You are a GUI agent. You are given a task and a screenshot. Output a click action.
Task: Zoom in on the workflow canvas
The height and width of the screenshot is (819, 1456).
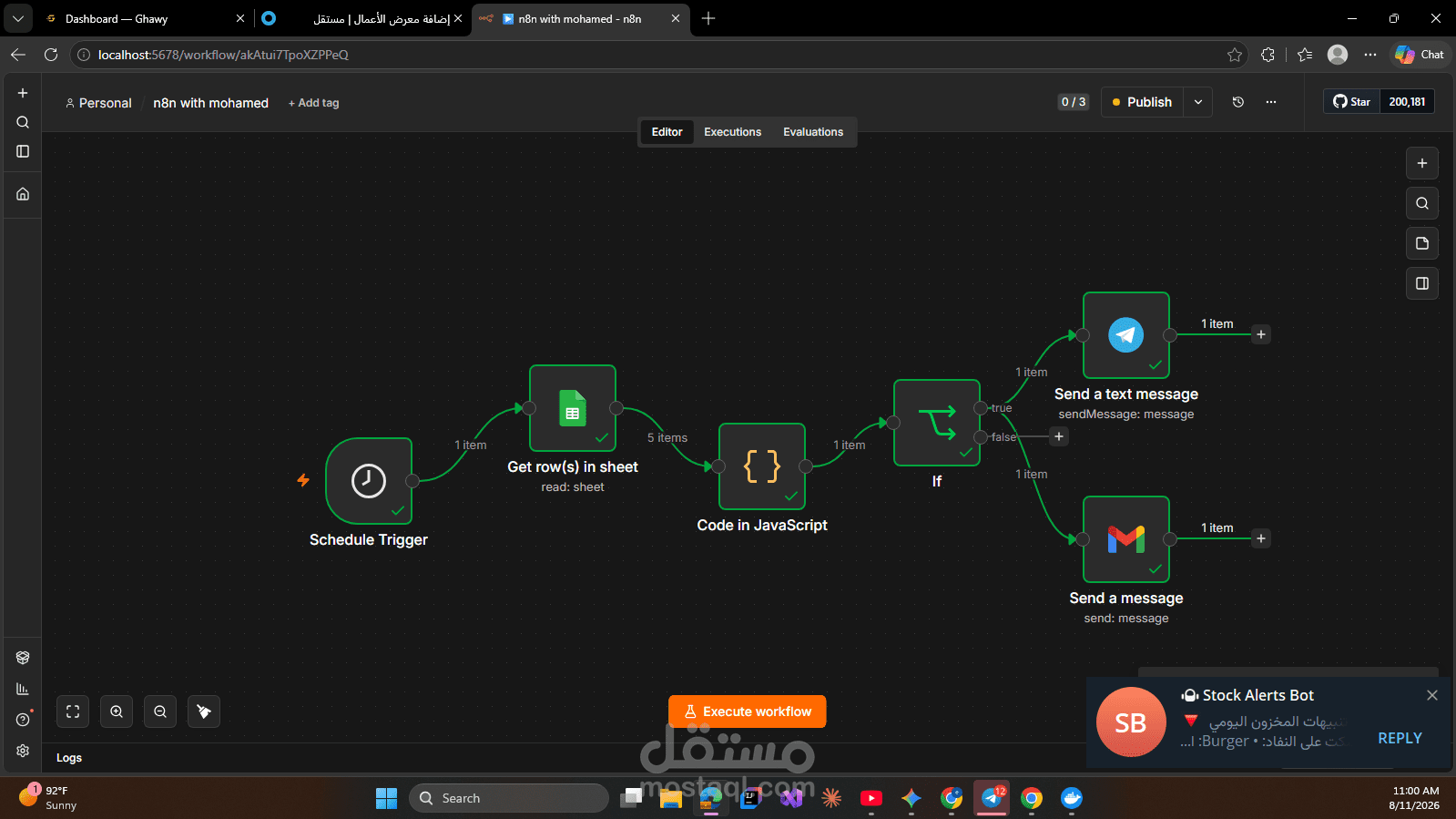[117, 712]
